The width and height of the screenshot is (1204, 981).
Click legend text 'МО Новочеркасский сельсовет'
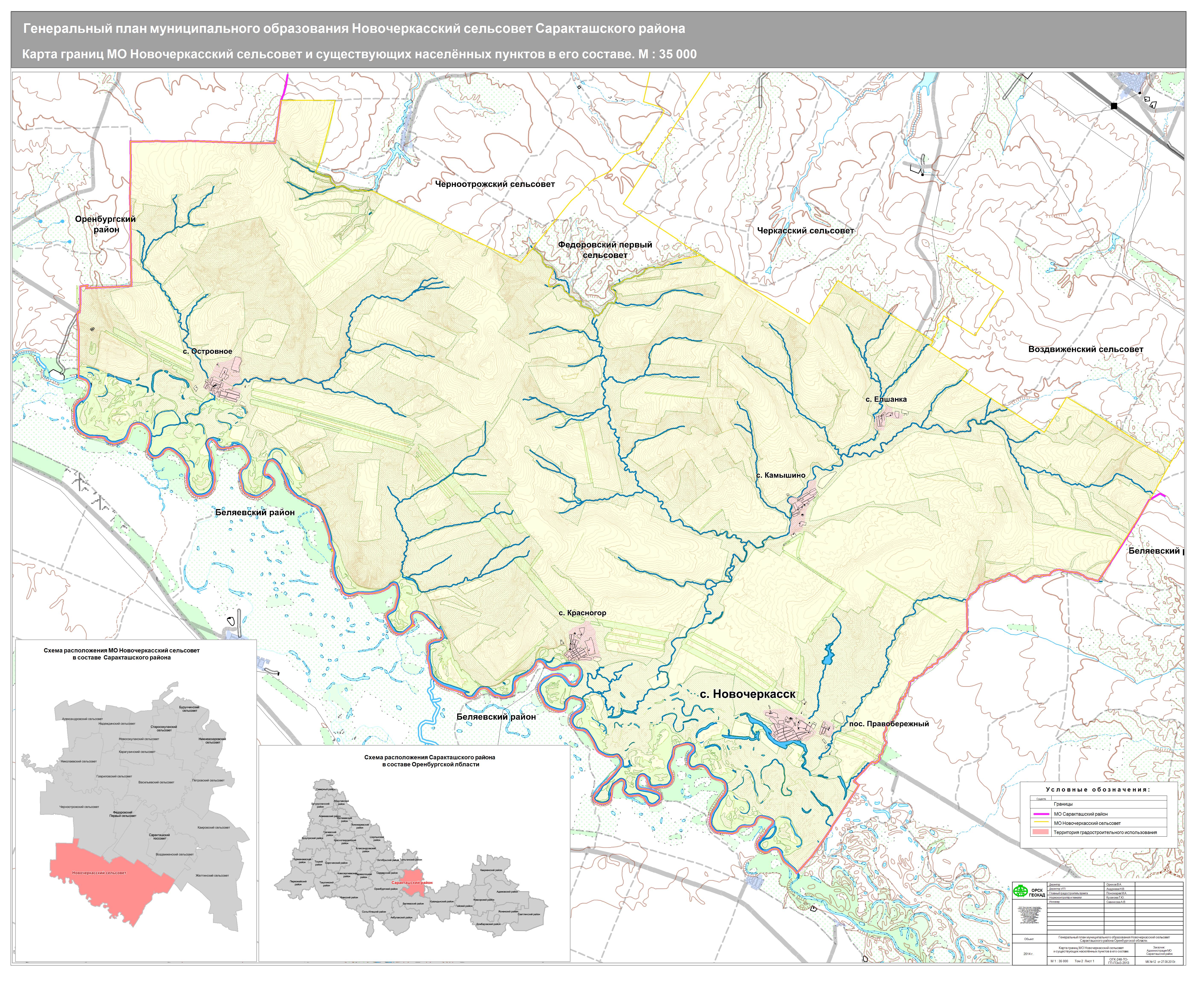click(1087, 823)
